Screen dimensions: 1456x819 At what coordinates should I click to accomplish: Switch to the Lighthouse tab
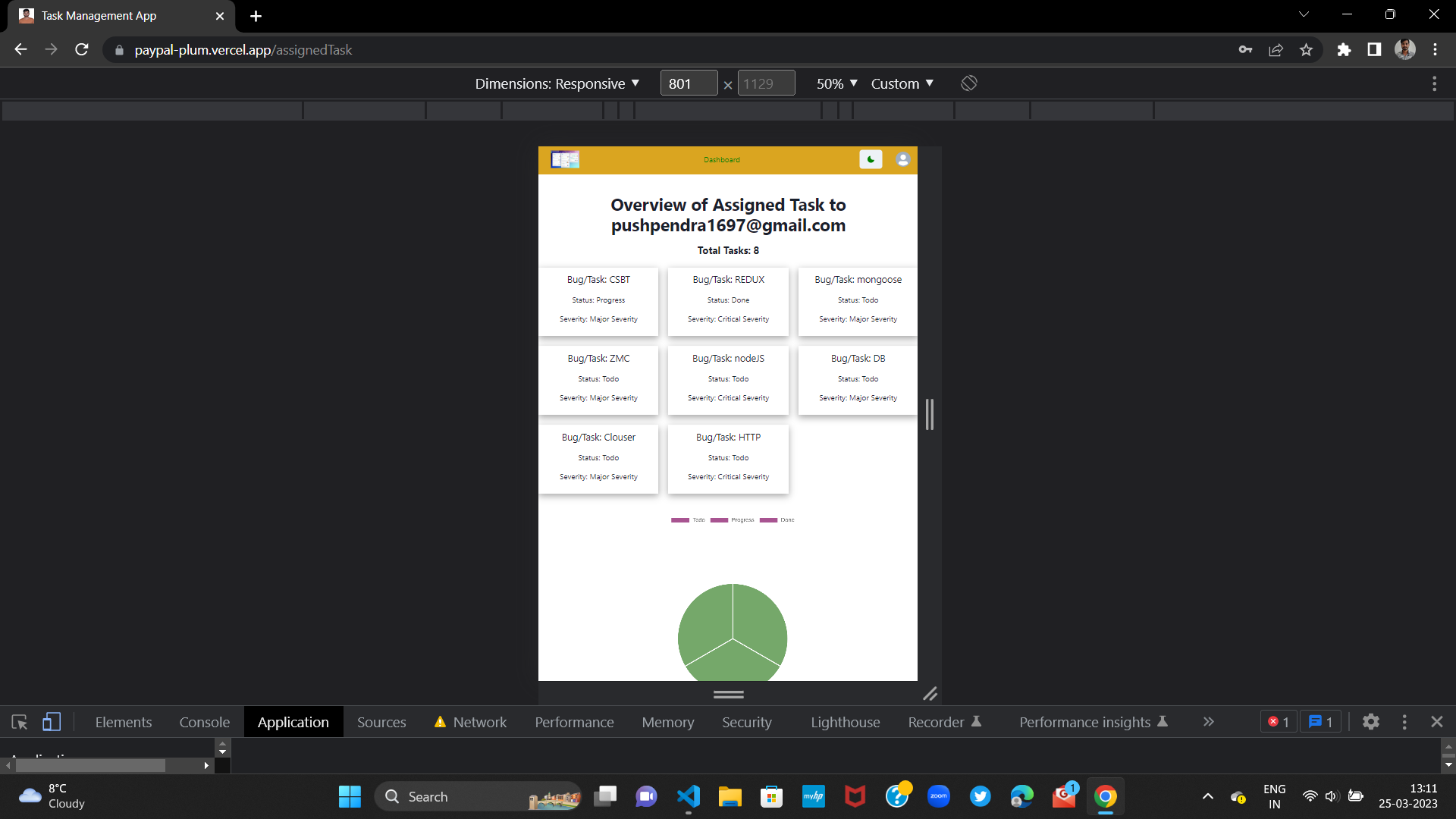(x=845, y=722)
